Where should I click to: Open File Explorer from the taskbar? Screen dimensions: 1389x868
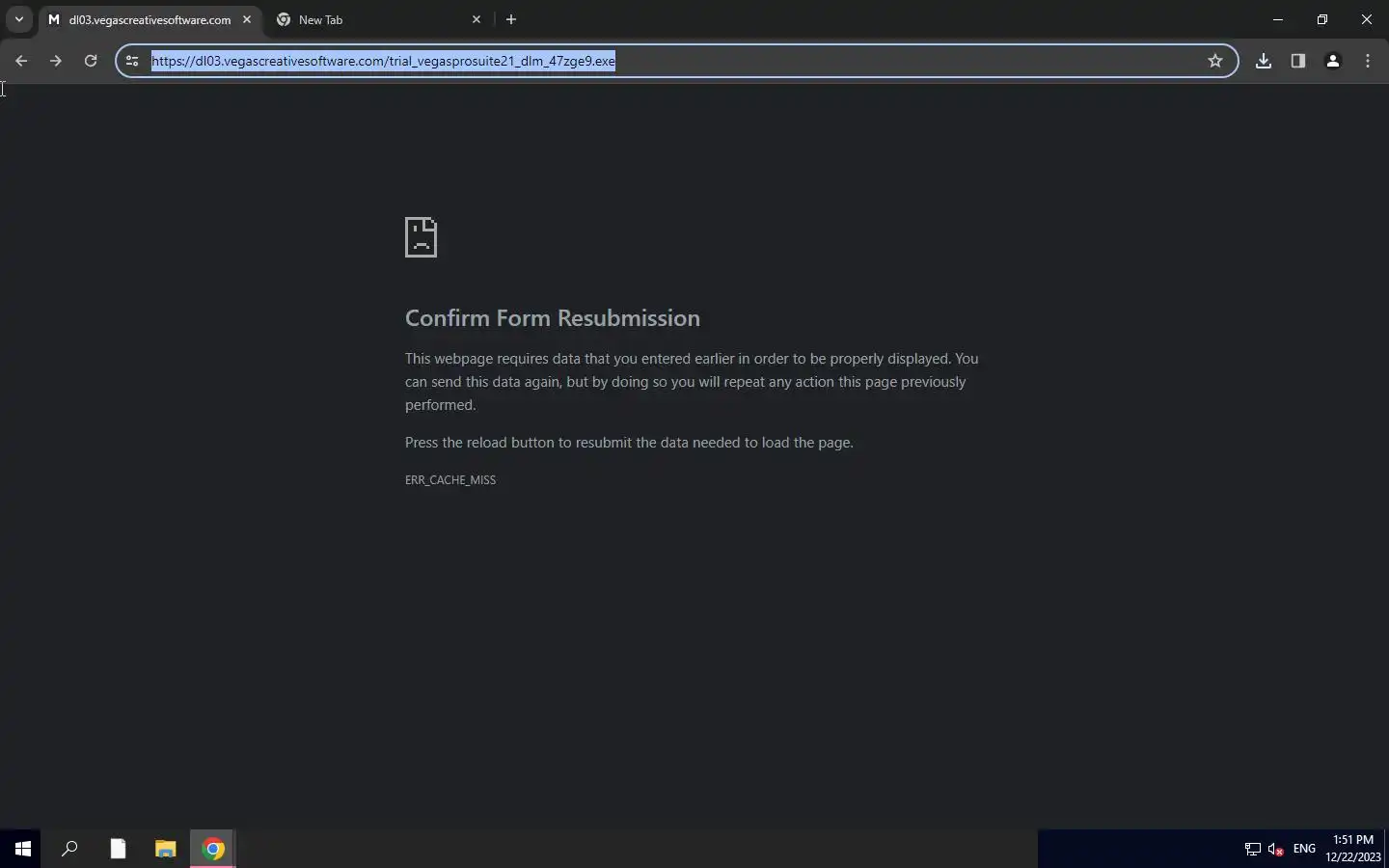coord(166,849)
